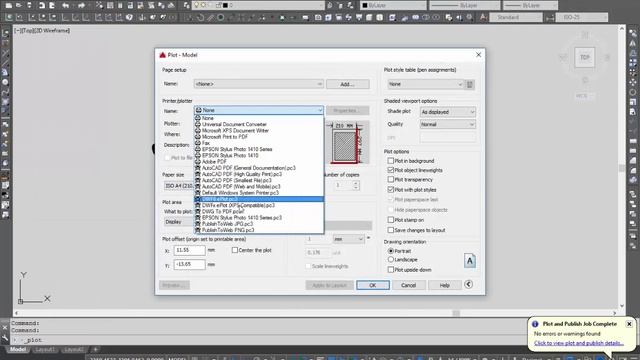Open command line customize wrench icon

point(5,338)
